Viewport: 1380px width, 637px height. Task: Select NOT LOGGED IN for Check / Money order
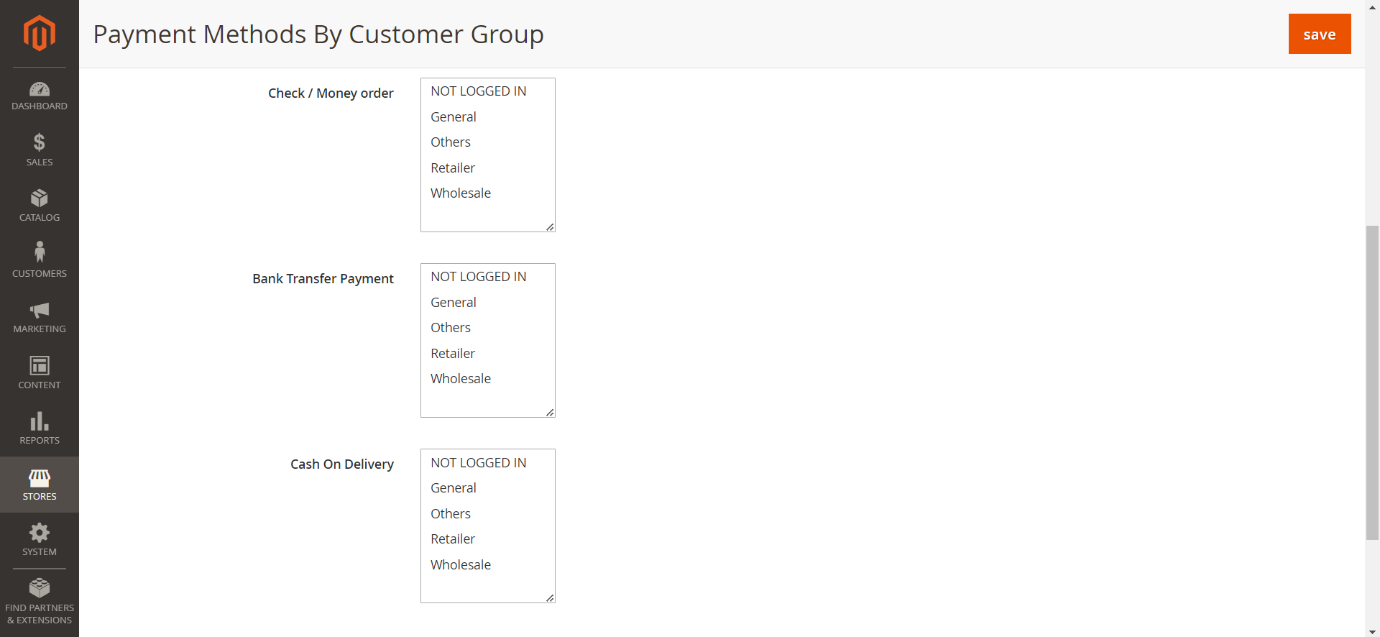click(478, 91)
